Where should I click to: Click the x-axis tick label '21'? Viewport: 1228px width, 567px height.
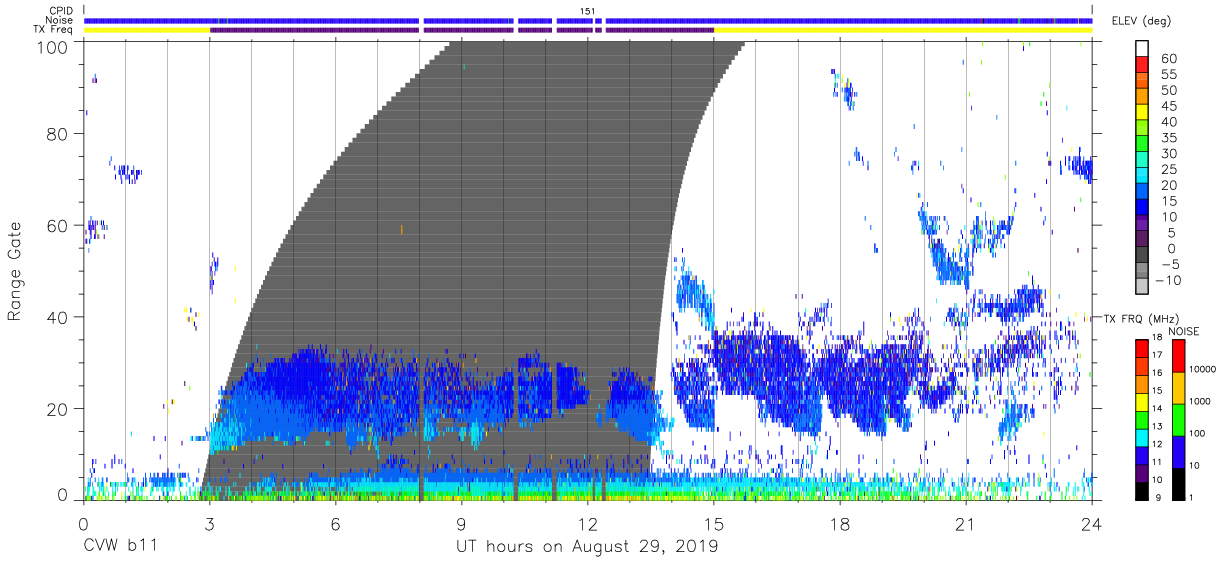pos(966,526)
